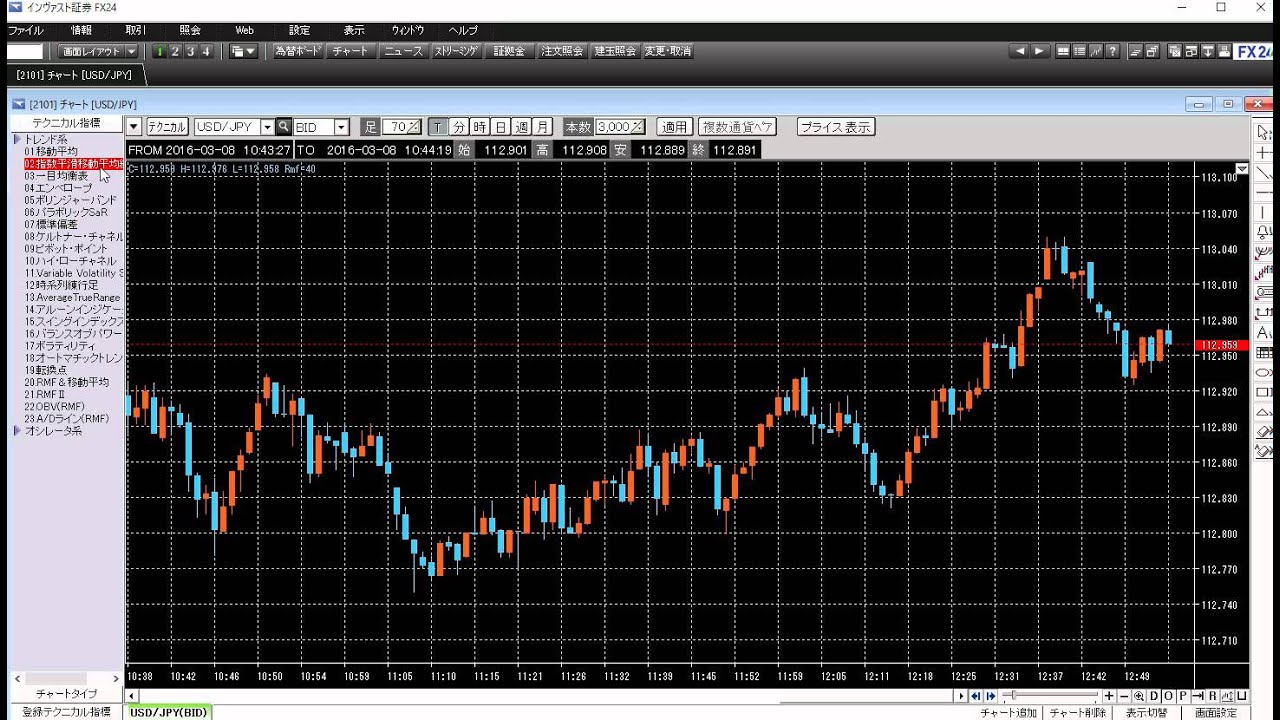The width and height of the screenshot is (1280, 720).
Task: Switch to screen layout number 4
Action: [x=206, y=51]
